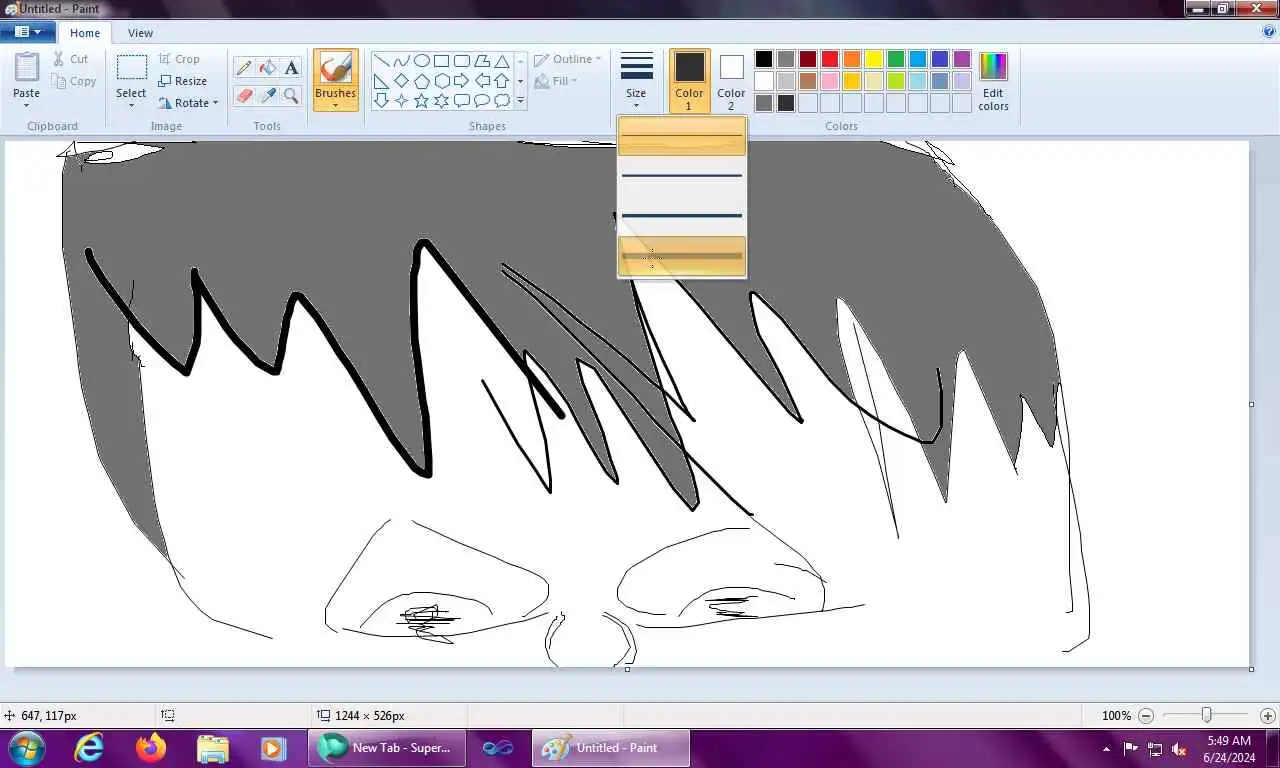Click the Rectangular selection icon
This screenshot has width=1280, height=768.
131,68
